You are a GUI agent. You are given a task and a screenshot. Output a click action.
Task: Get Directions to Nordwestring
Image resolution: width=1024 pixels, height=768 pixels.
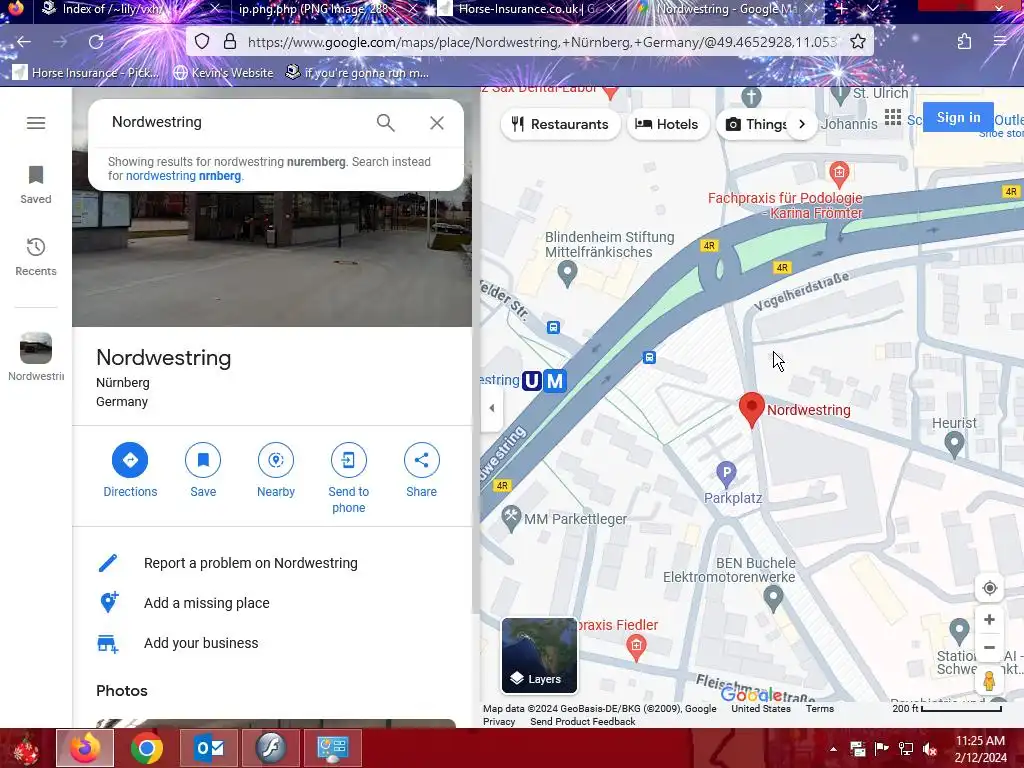click(x=130, y=470)
